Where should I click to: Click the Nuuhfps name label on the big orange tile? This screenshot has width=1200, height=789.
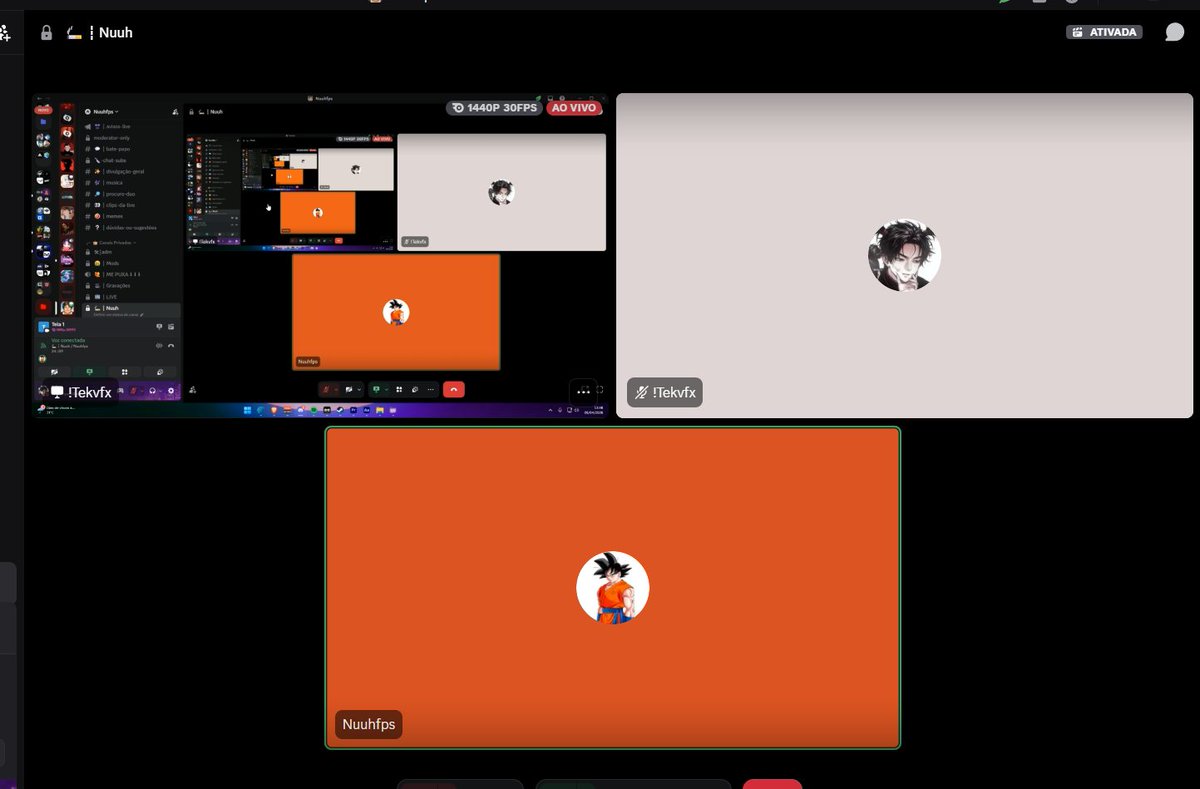click(x=369, y=725)
